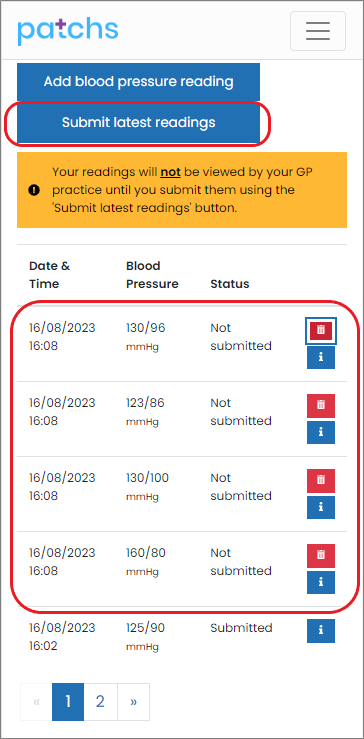Click the Date & Time column header
The height and width of the screenshot is (739, 364).
coord(49,275)
